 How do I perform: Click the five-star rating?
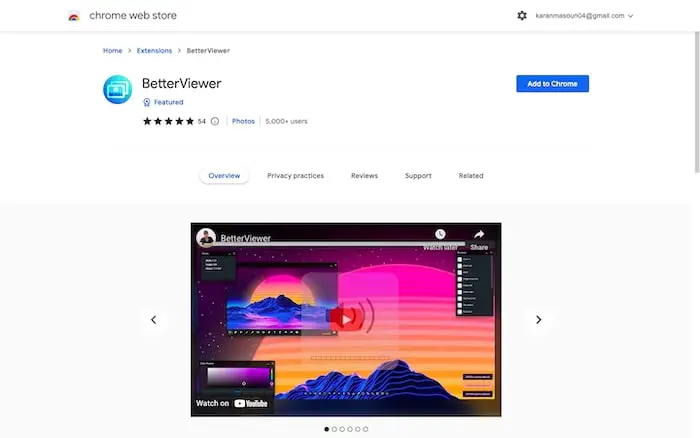168,121
